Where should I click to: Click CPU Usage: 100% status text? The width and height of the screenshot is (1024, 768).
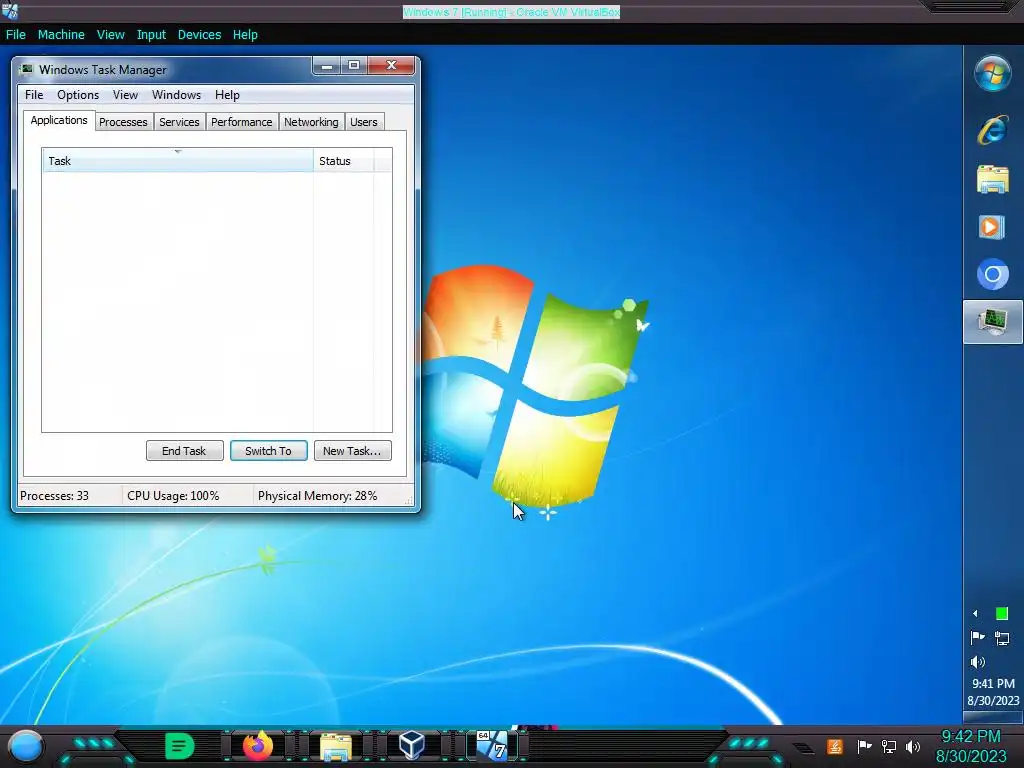pyautogui.click(x=173, y=496)
